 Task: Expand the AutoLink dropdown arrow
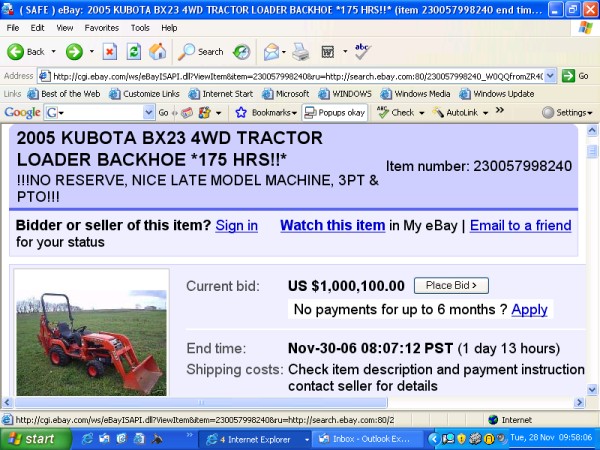coord(485,113)
